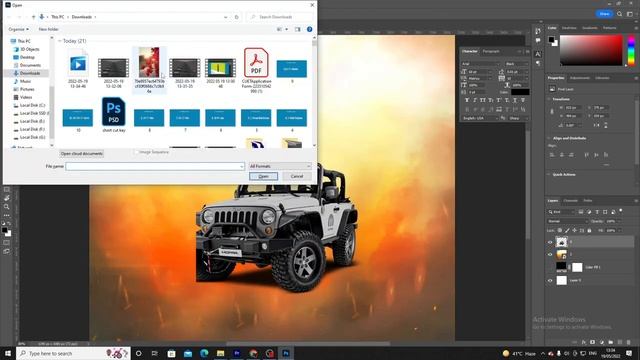The image size is (640, 360).
Task: Click New folder in Open dialog
Action: point(49,29)
